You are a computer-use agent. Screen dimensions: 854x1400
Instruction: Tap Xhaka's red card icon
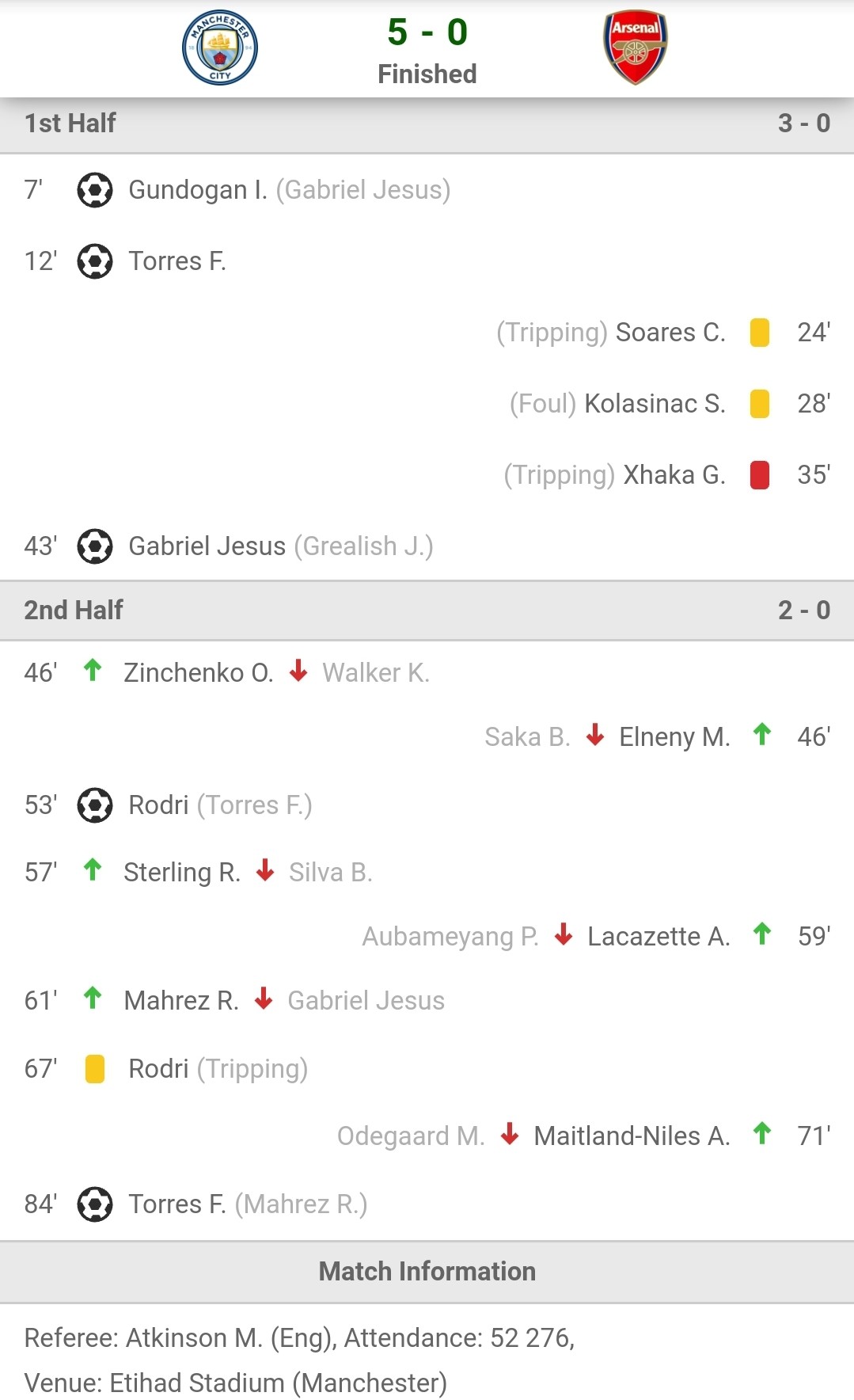point(760,475)
